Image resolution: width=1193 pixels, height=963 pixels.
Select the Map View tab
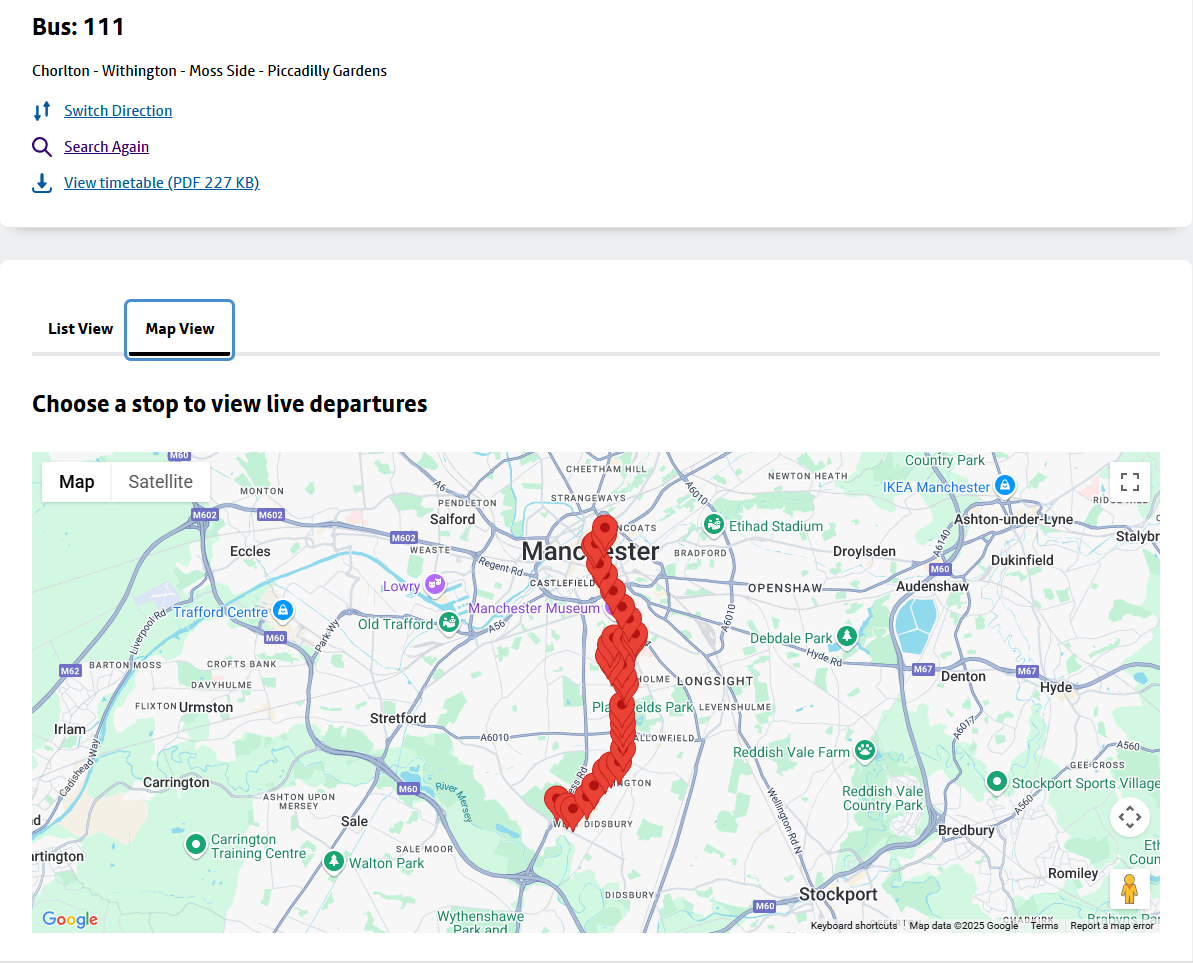pos(180,329)
